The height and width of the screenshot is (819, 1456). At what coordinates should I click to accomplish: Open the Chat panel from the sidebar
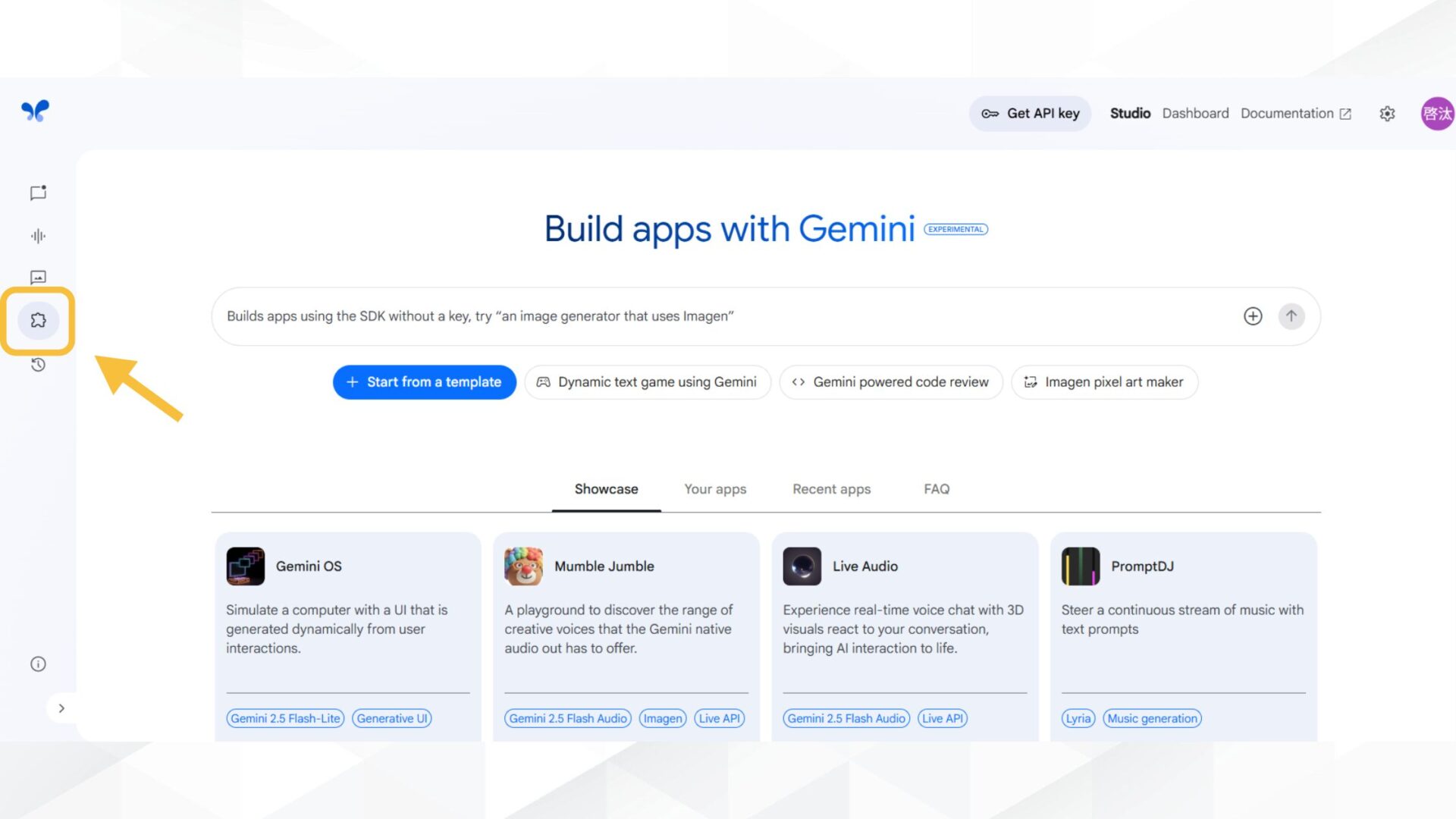click(38, 193)
